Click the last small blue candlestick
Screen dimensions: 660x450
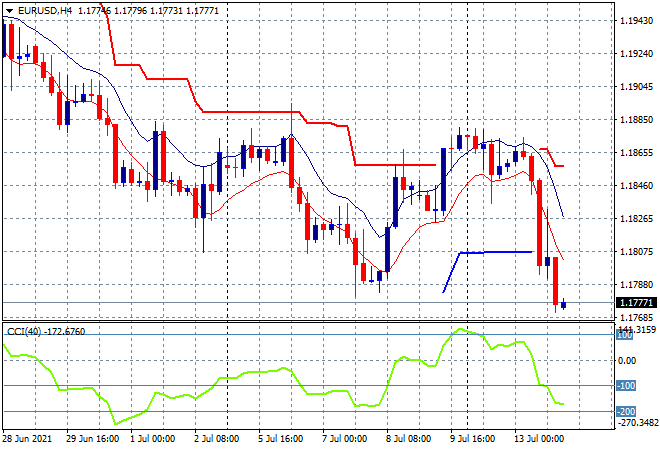click(563, 304)
